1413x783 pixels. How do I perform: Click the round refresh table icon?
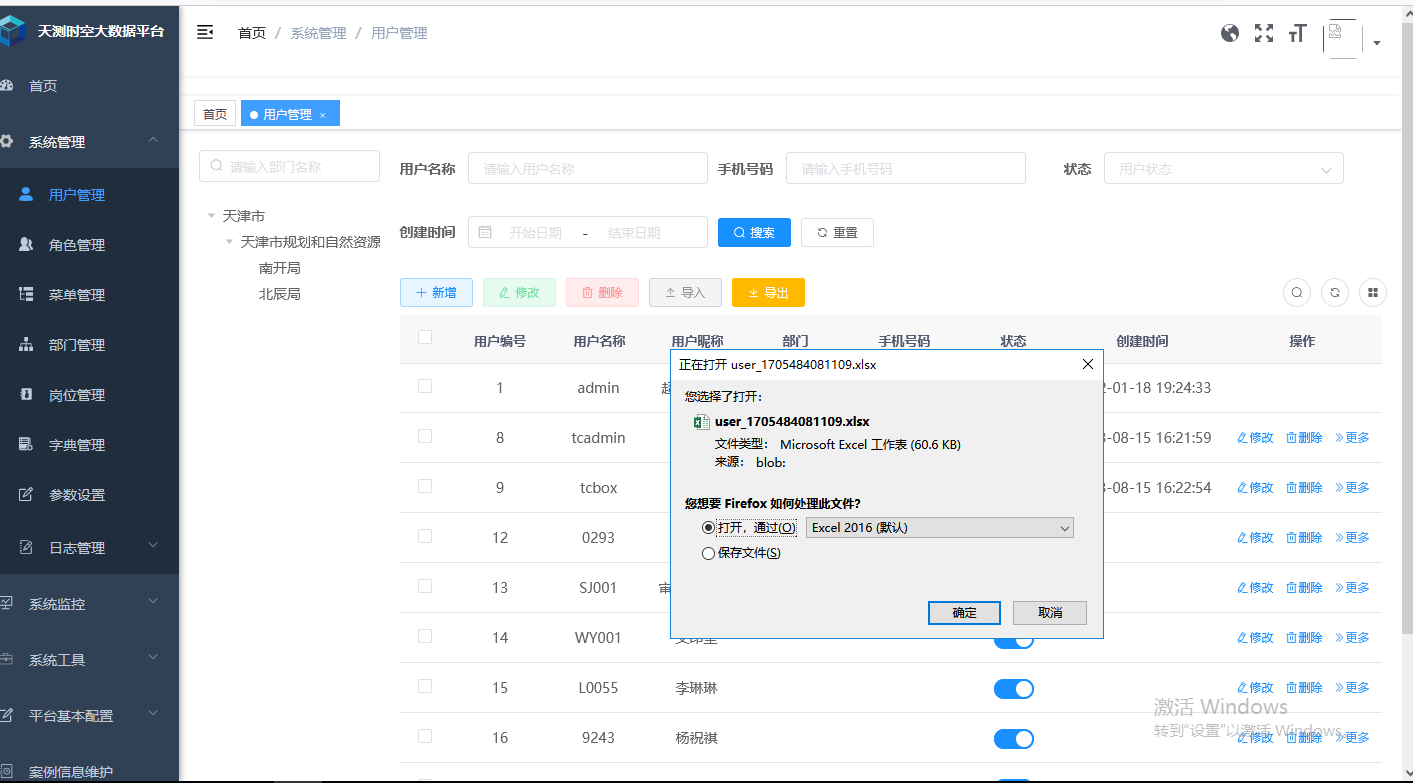(x=1335, y=292)
